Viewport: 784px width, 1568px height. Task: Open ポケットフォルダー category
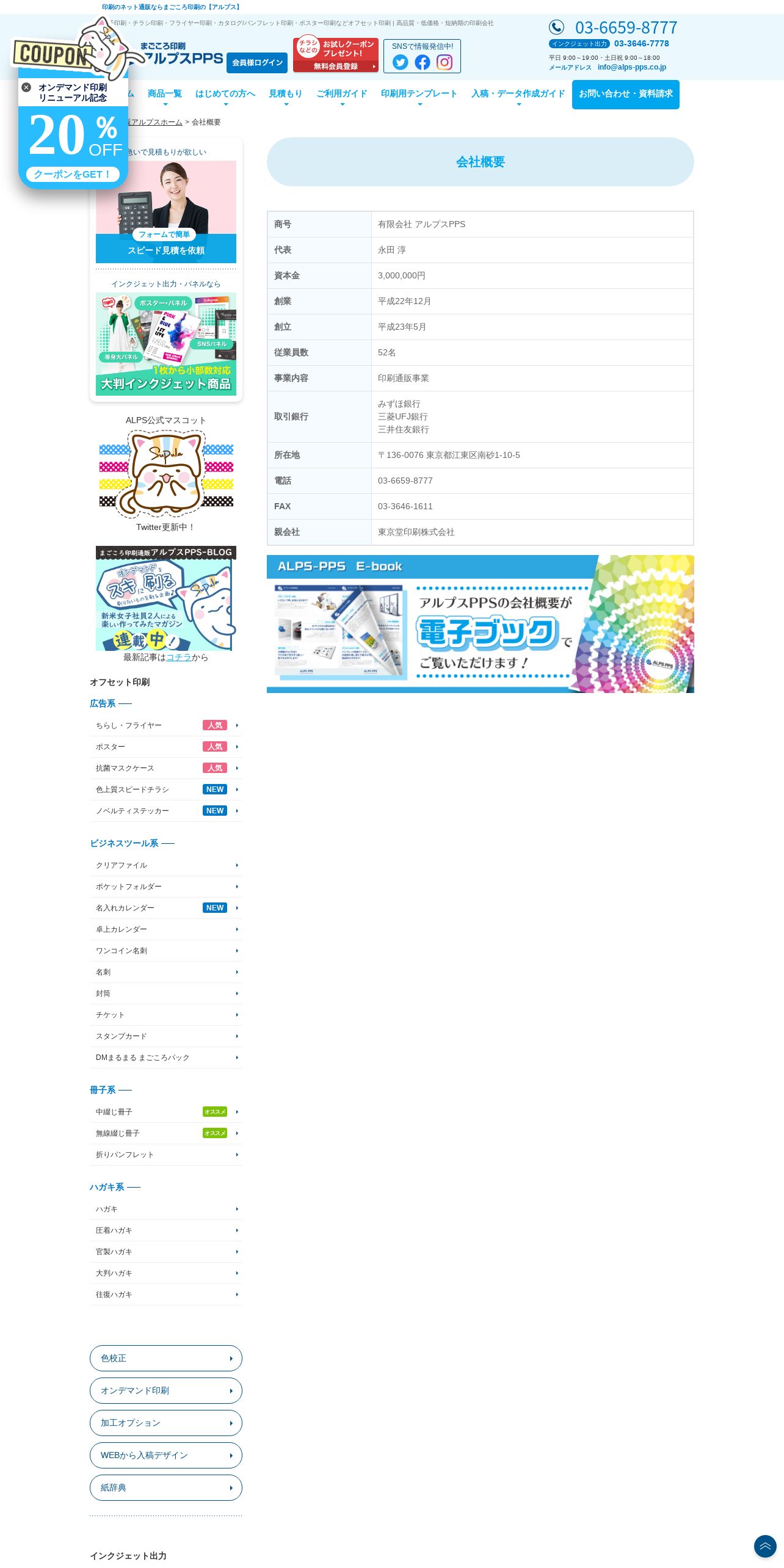166,887
